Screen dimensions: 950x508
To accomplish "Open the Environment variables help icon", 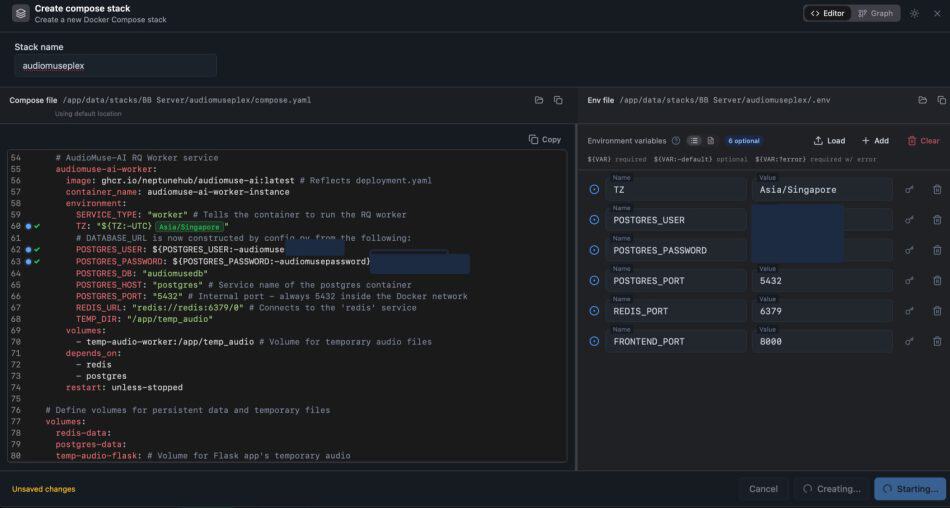I will click(x=676, y=141).
